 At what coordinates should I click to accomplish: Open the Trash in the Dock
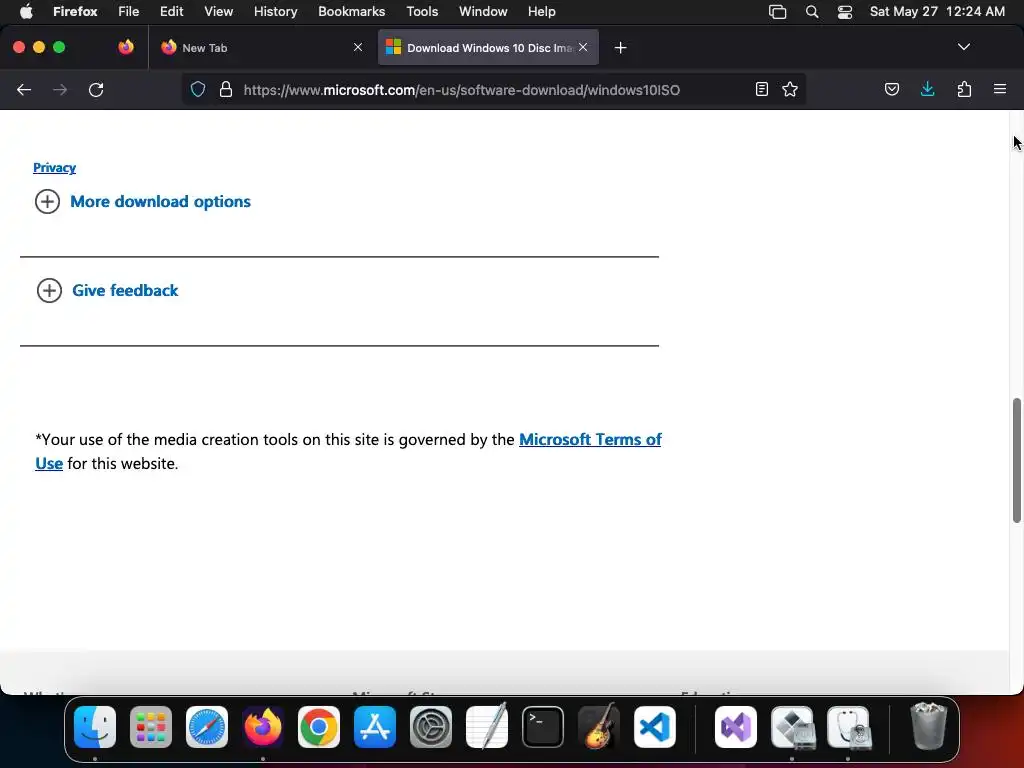(928, 726)
